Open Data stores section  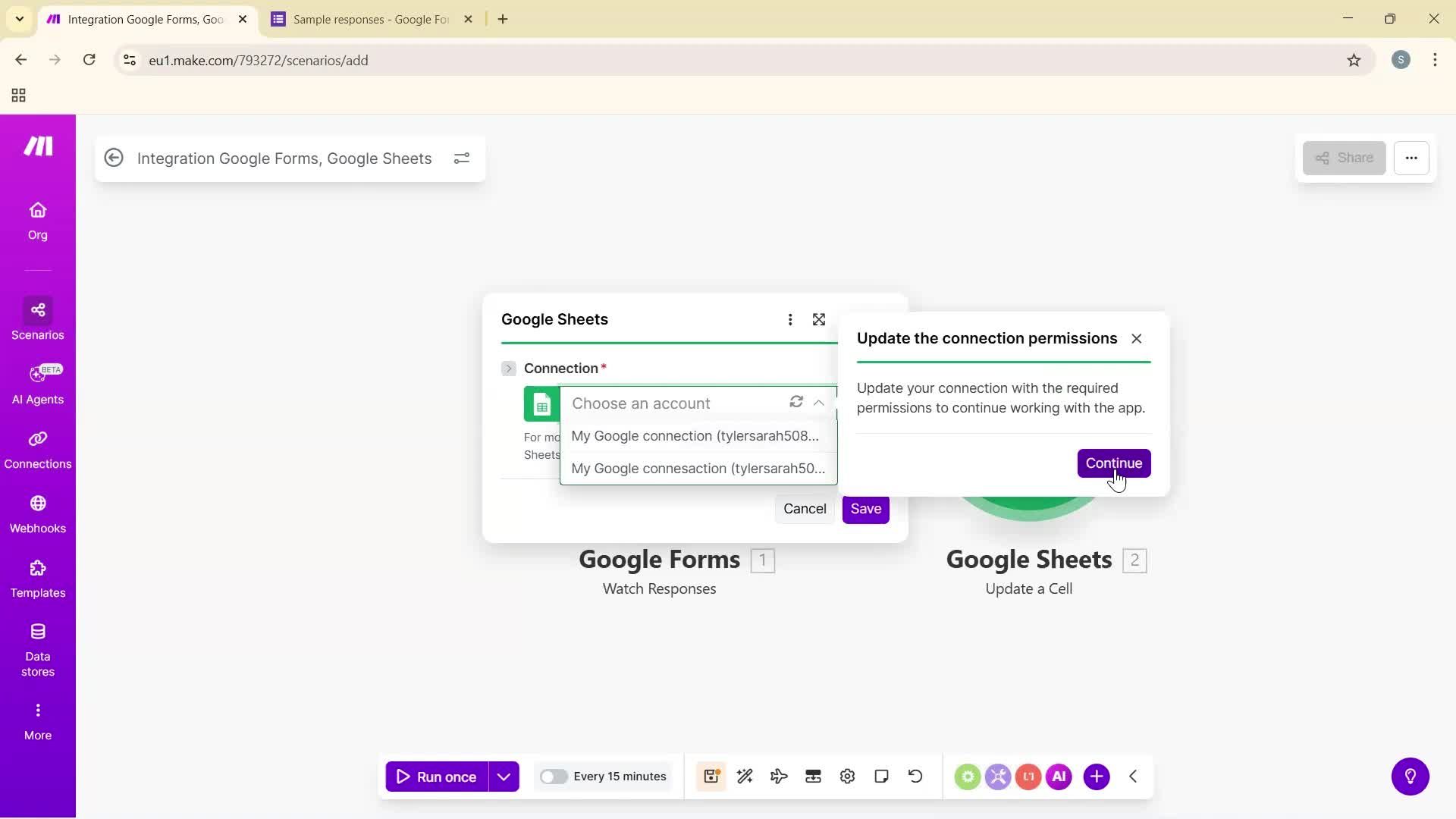37,647
